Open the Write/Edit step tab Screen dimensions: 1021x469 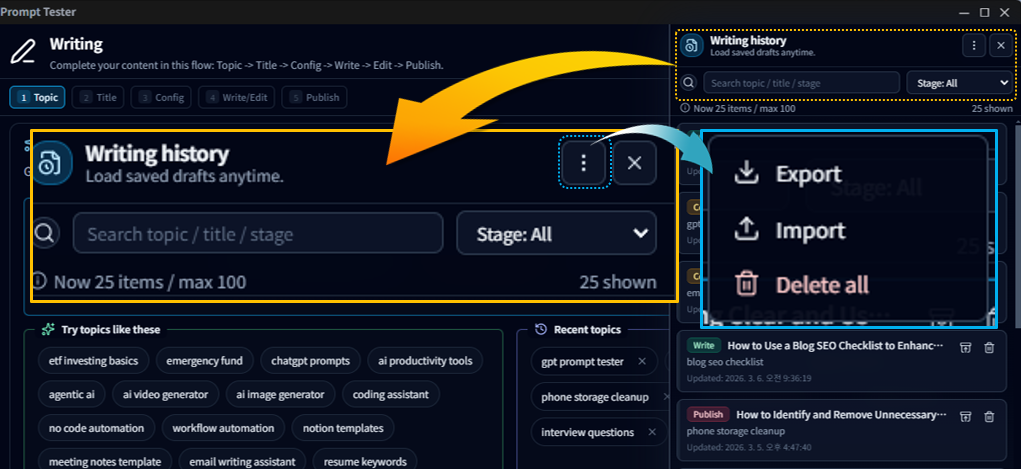pos(236,97)
